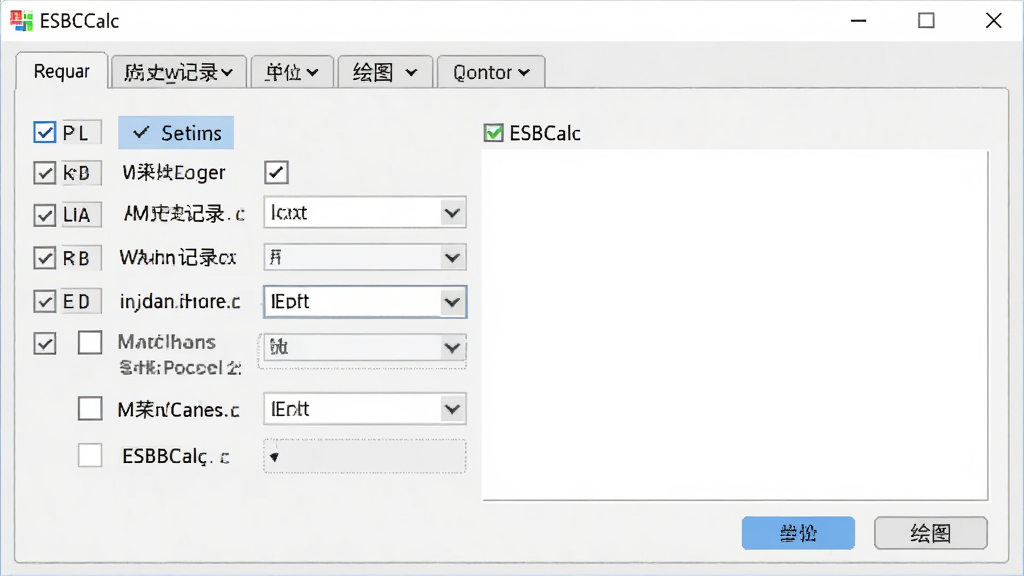Click the injdan.ihare.c label

[180, 301]
